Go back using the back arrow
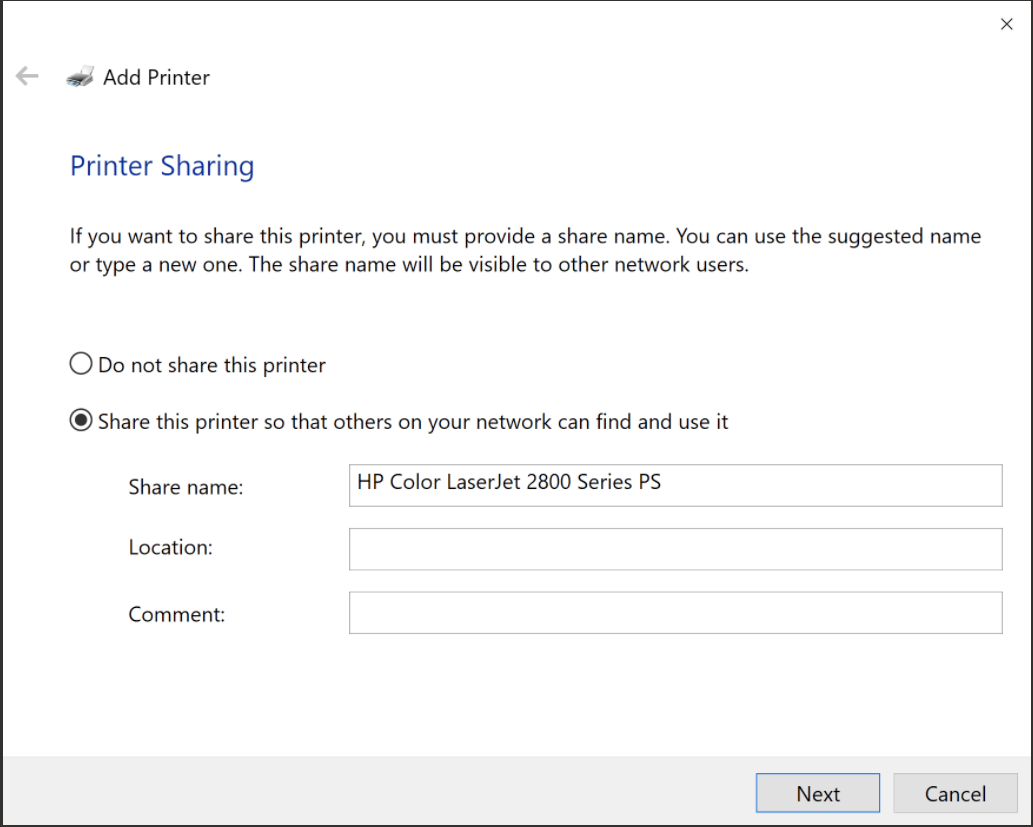Screen dimensions: 1033x827 coord(27,76)
